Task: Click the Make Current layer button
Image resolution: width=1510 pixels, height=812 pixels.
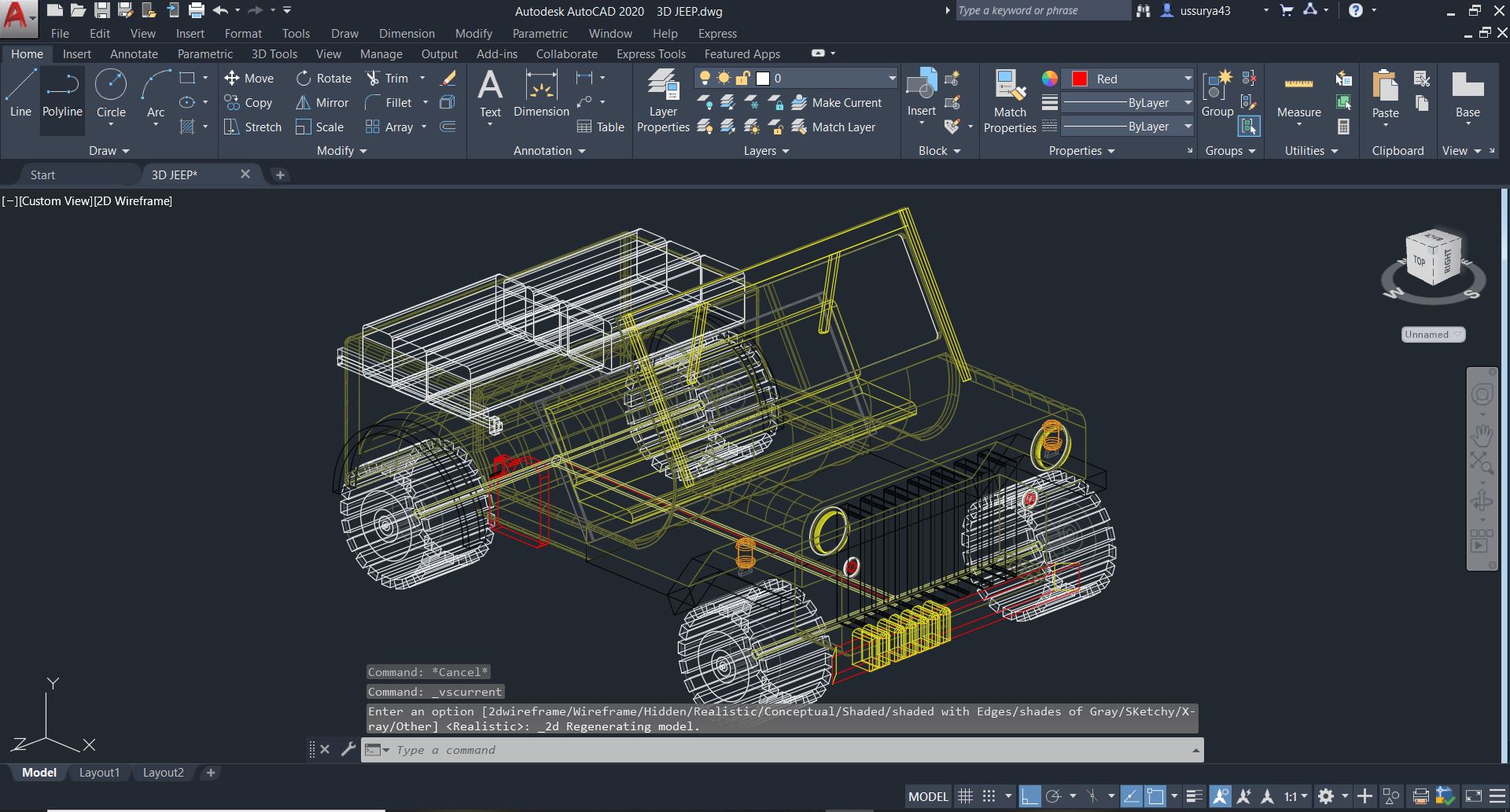Action: point(837,102)
